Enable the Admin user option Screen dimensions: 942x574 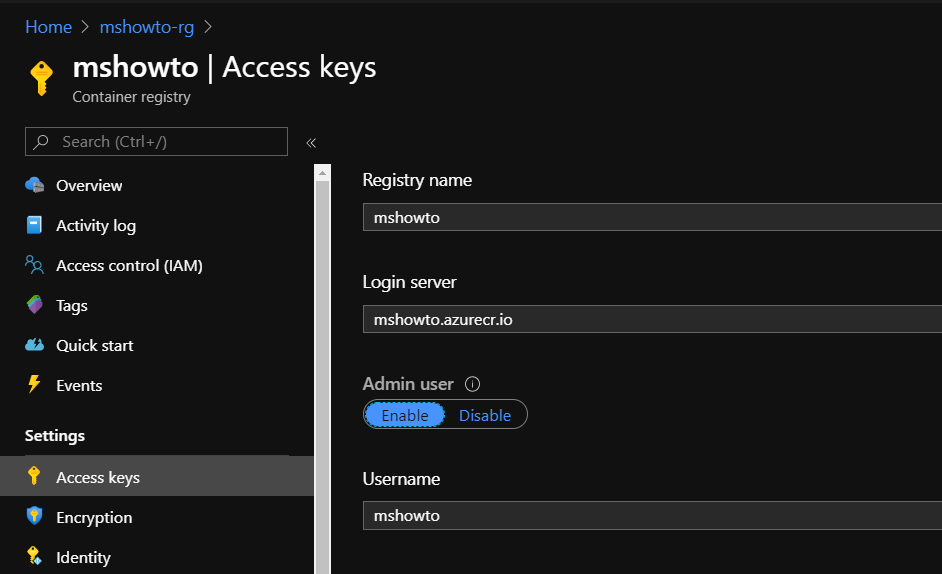point(405,415)
